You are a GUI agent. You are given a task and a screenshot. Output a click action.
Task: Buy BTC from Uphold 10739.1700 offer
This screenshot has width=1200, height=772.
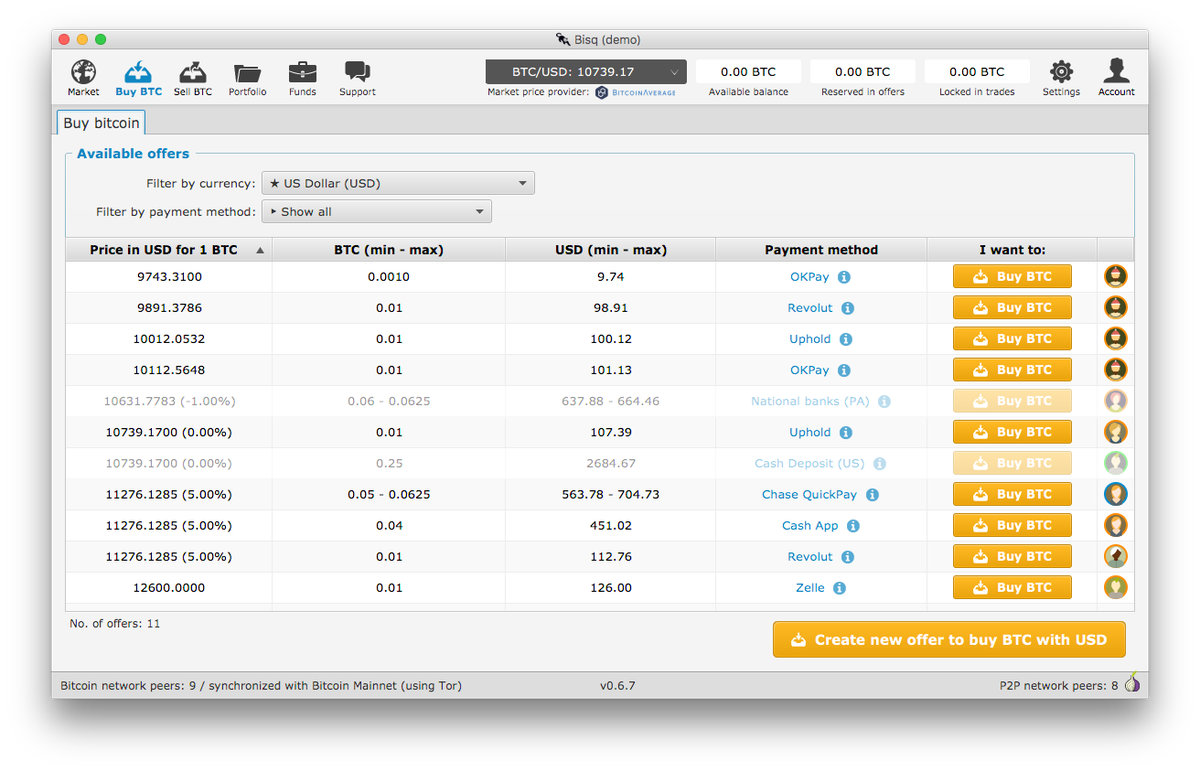(1012, 432)
